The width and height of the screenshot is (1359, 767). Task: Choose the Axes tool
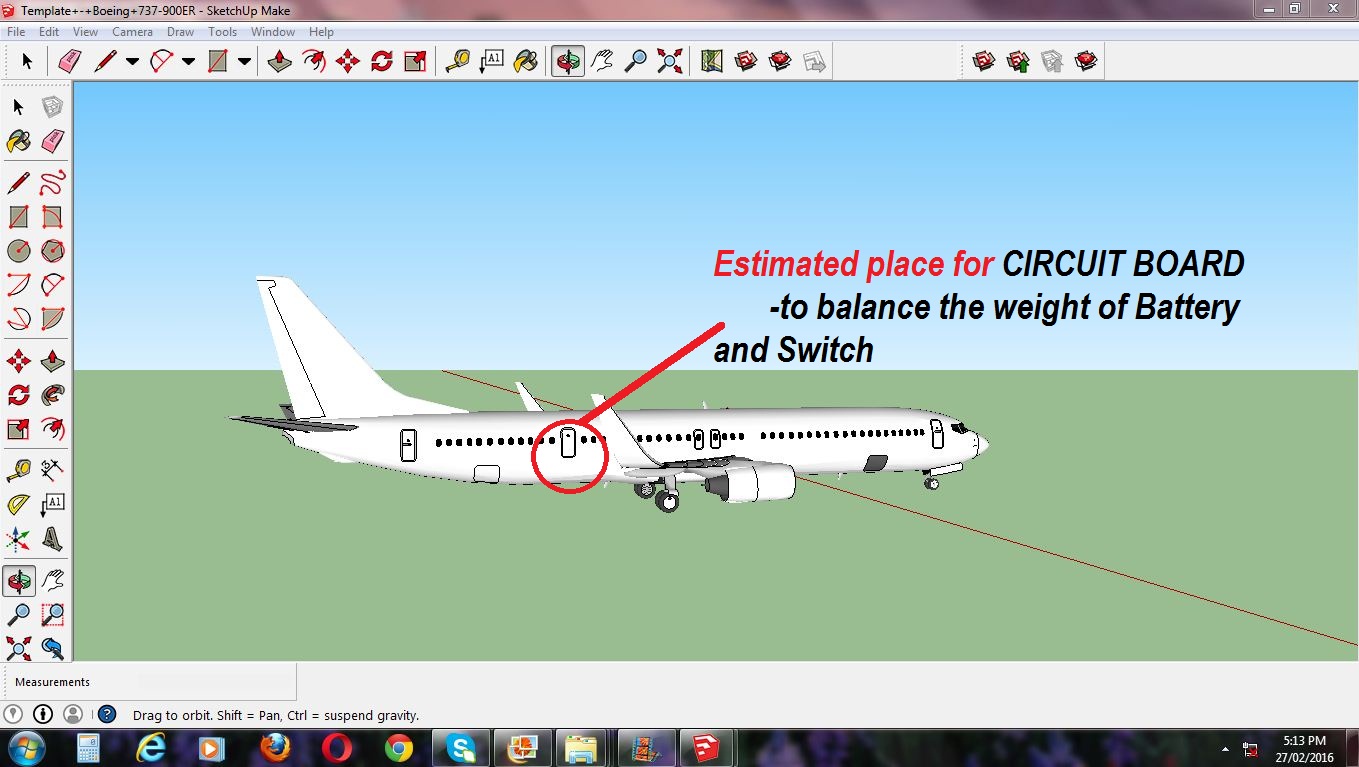[18, 540]
